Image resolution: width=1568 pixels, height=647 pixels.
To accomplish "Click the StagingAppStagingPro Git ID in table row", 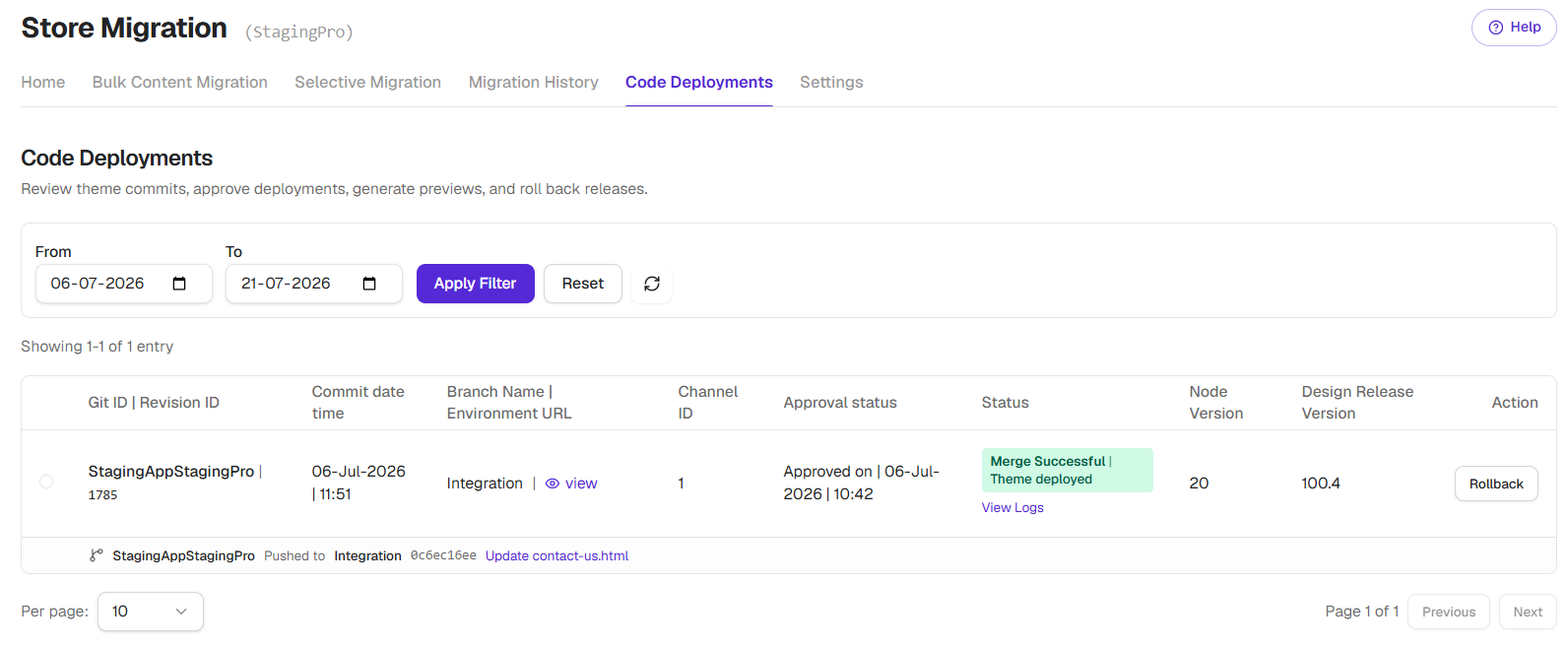I will (171, 472).
